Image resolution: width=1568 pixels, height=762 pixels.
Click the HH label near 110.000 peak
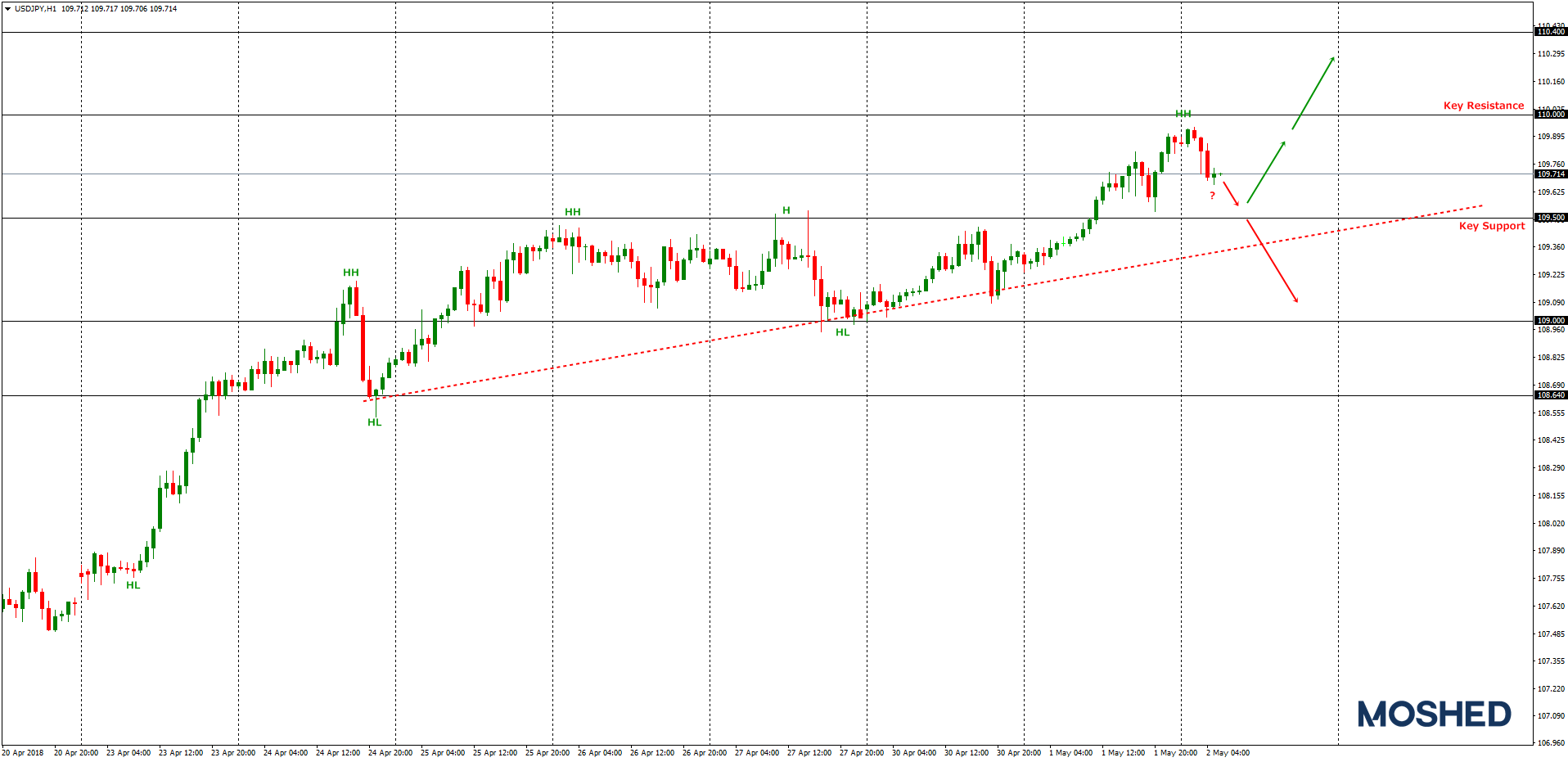tap(1183, 114)
